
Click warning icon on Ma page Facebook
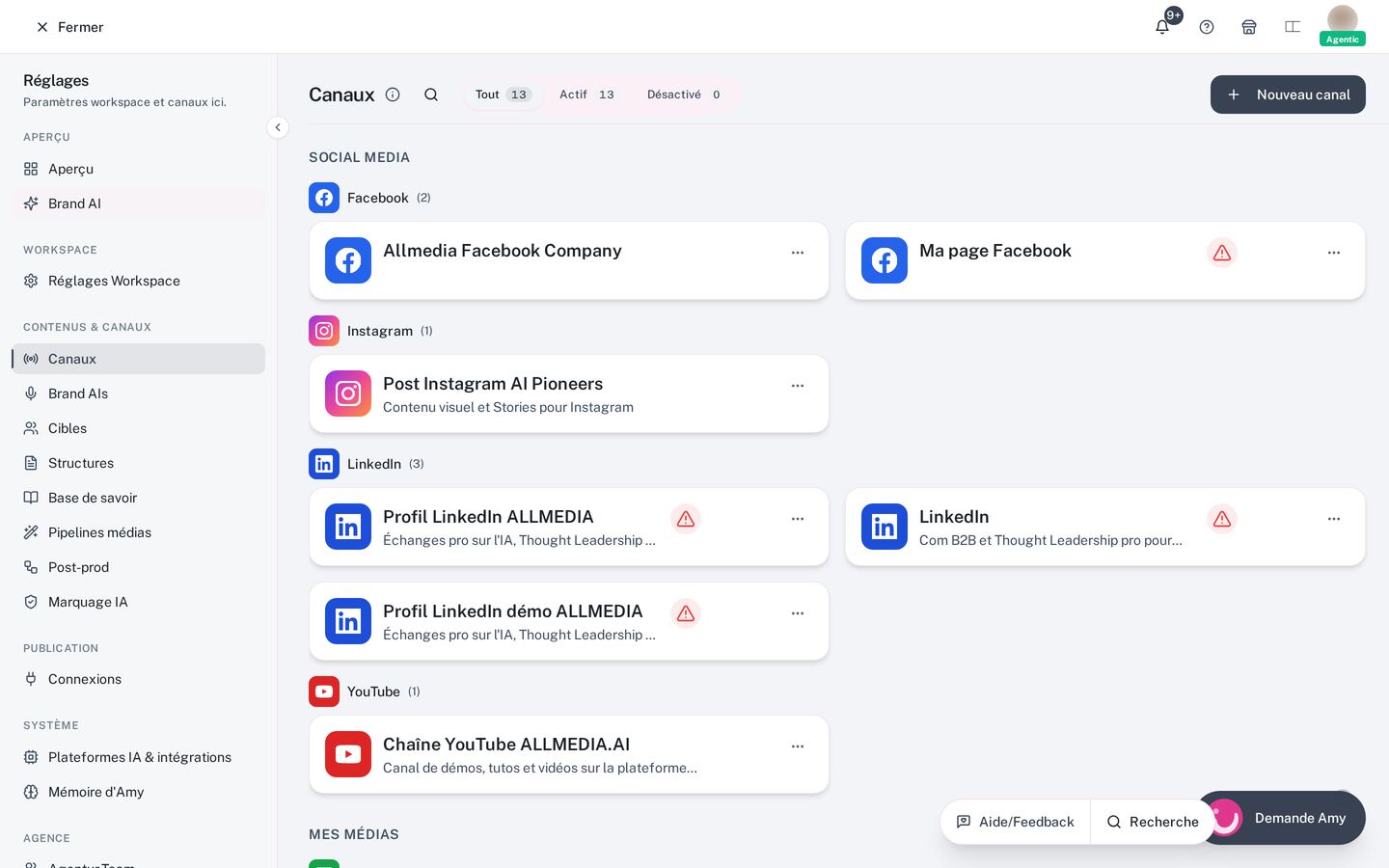point(1222,253)
